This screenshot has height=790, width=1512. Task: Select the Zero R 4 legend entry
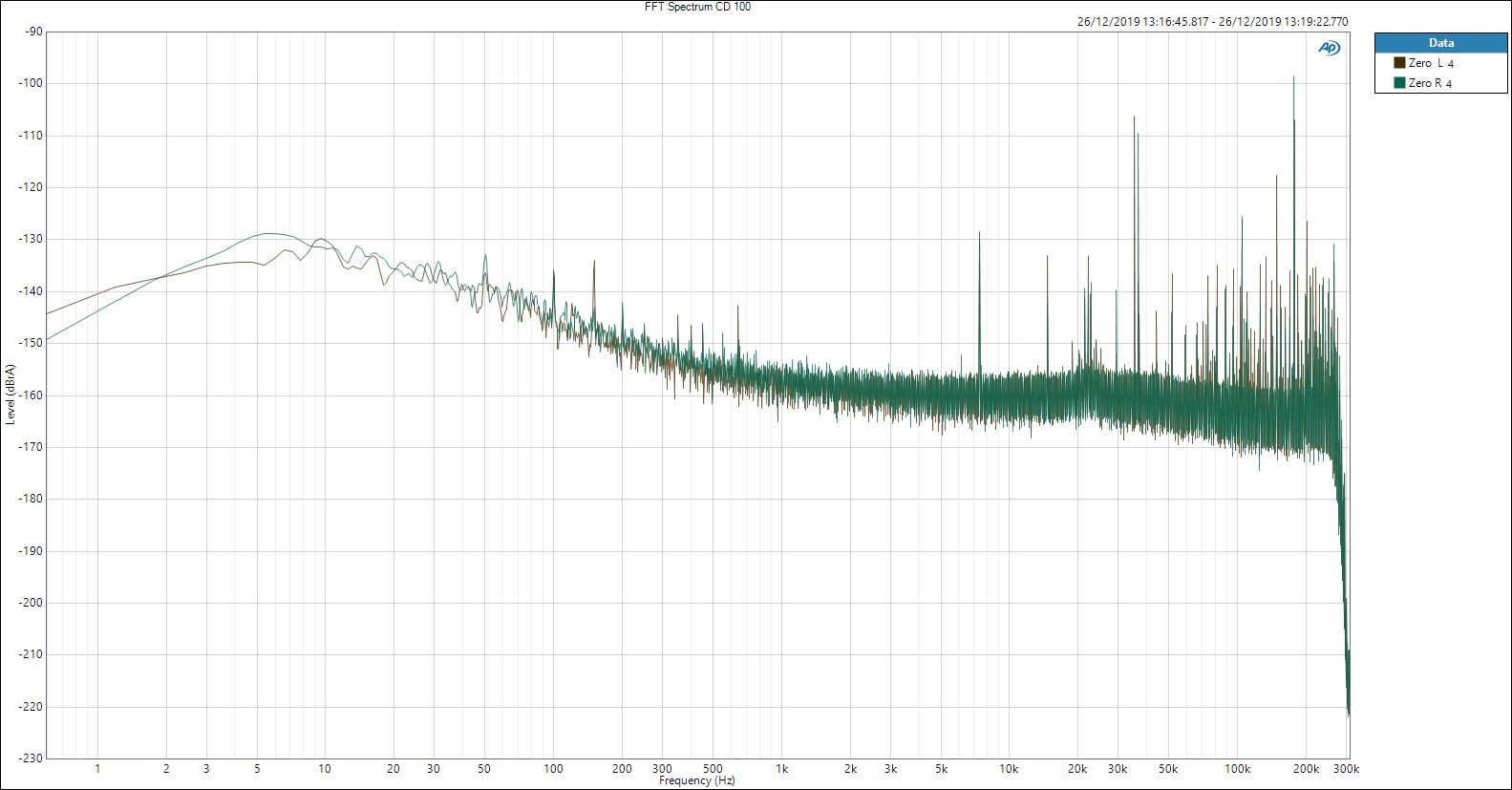(1430, 83)
